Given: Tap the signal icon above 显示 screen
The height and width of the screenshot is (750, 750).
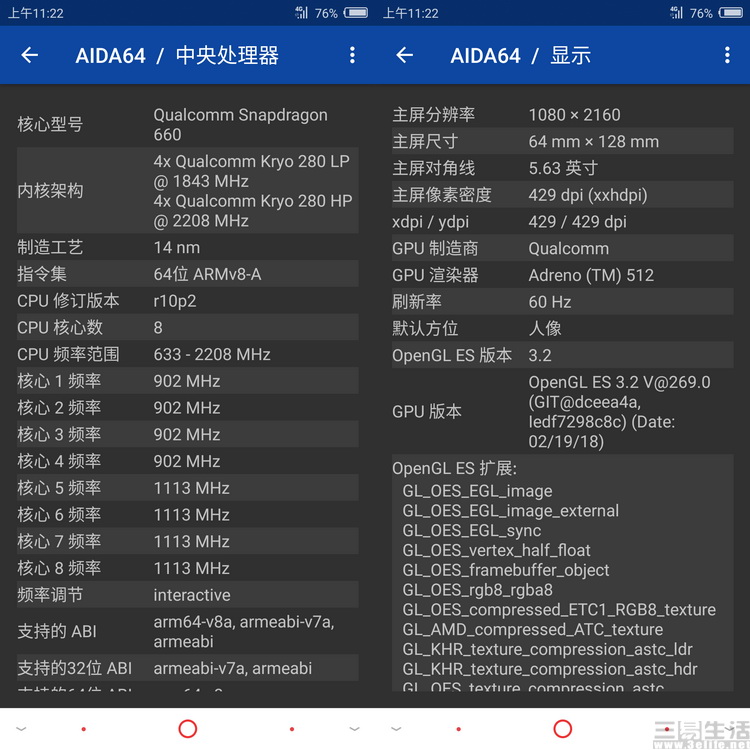Looking at the screenshot, I should tap(676, 12).
